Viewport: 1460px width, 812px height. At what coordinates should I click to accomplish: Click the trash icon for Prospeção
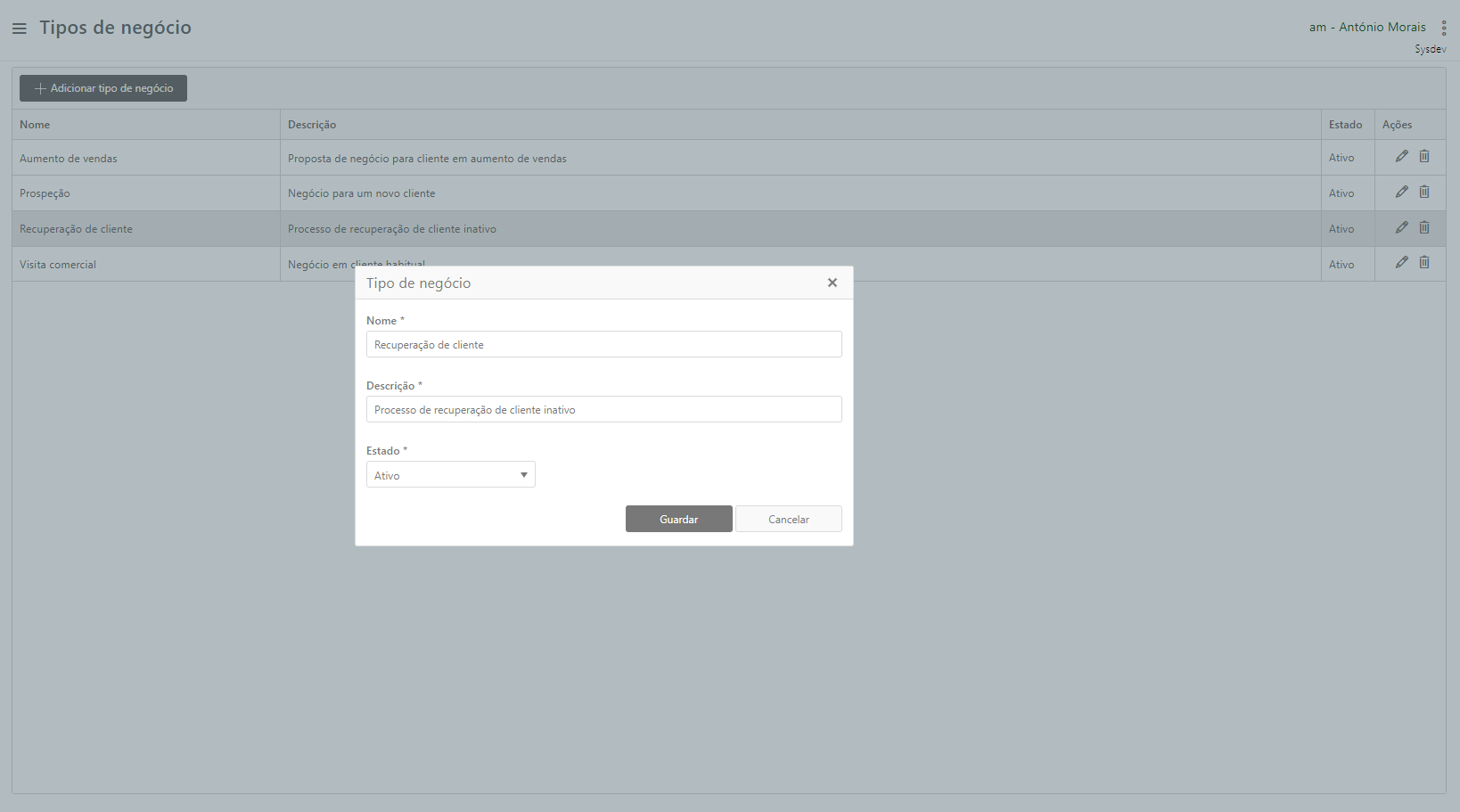pyautogui.click(x=1424, y=192)
